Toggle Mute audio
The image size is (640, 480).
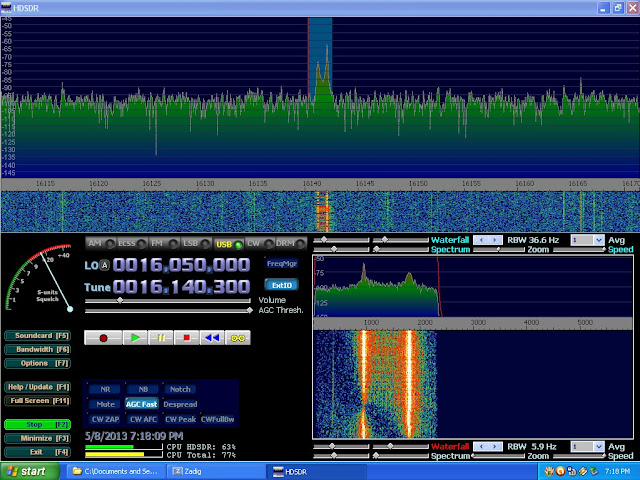pyautogui.click(x=105, y=404)
